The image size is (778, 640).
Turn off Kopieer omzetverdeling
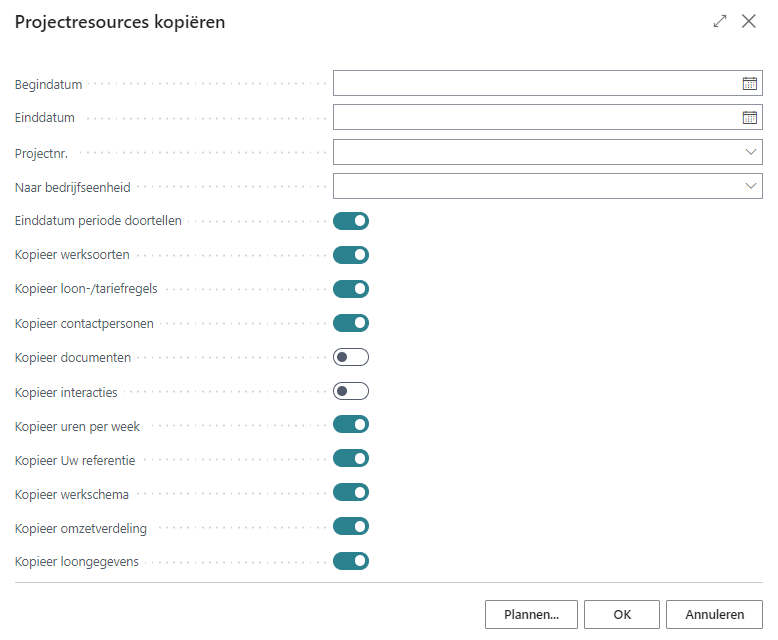coord(351,527)
